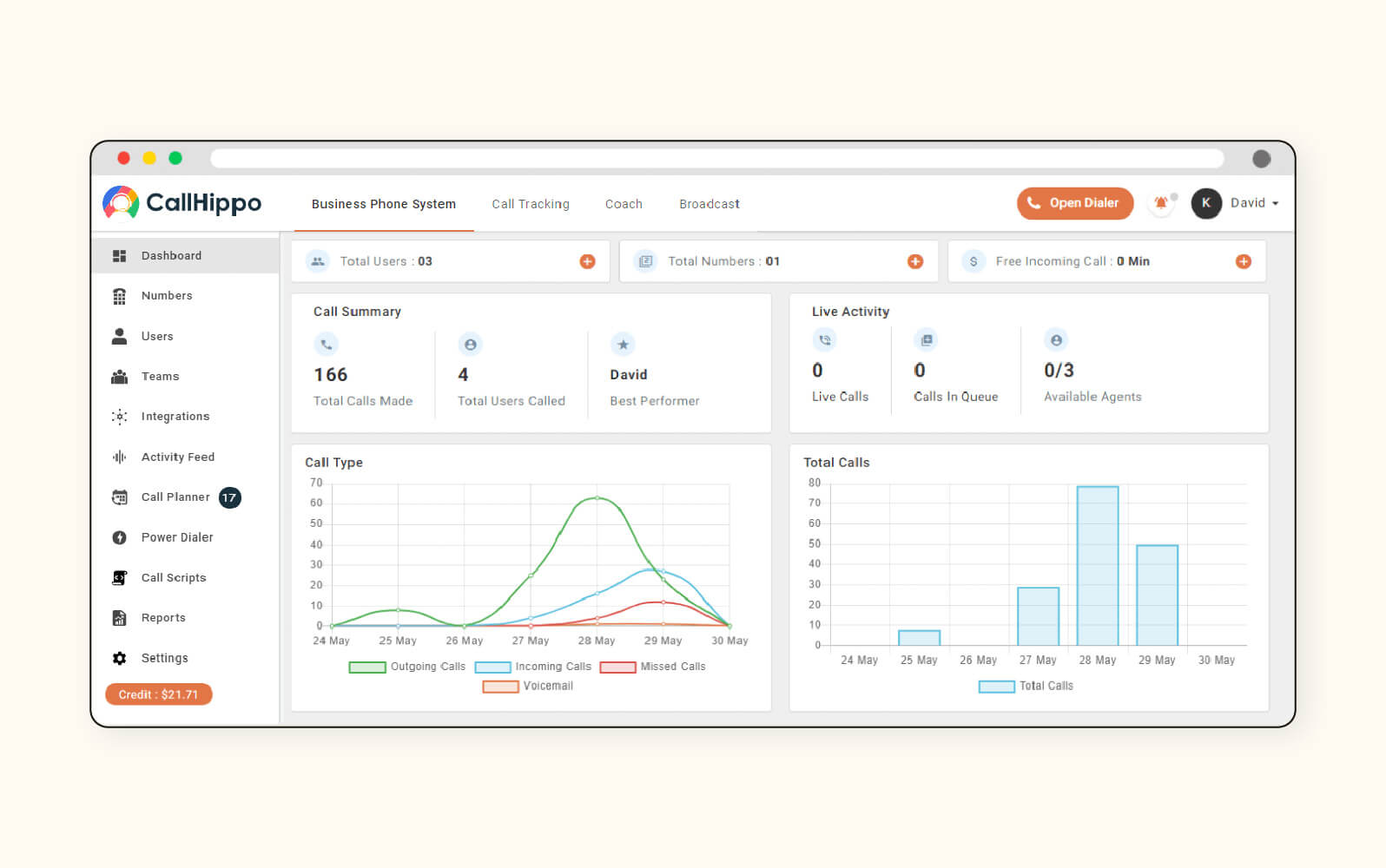Open Teams in the sidebar
The image size is (1386, 868).
coord(185,377)
